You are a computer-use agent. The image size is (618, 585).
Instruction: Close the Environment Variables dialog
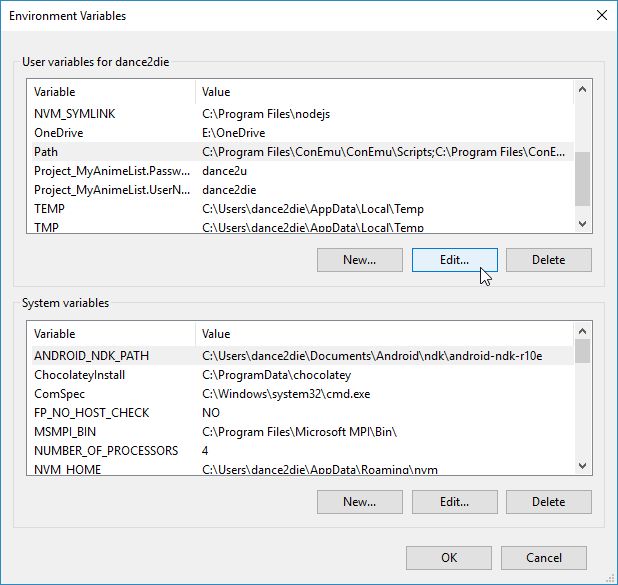600,16
